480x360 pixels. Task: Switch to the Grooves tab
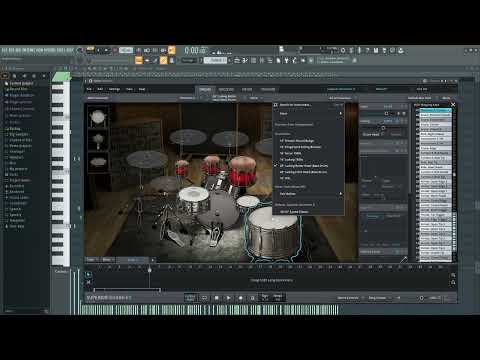coord(226,89)
